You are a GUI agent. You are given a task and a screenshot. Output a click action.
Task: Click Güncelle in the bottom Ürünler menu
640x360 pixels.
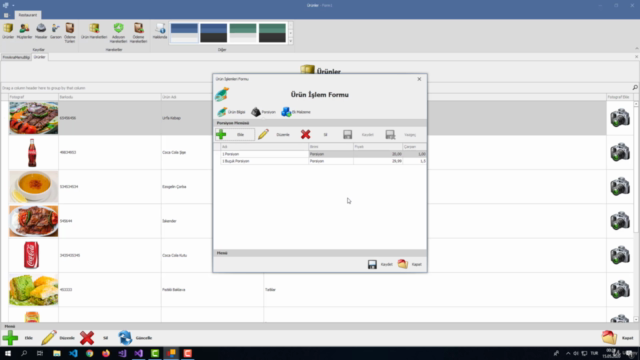pyautogui.click(x=136, y=338)
